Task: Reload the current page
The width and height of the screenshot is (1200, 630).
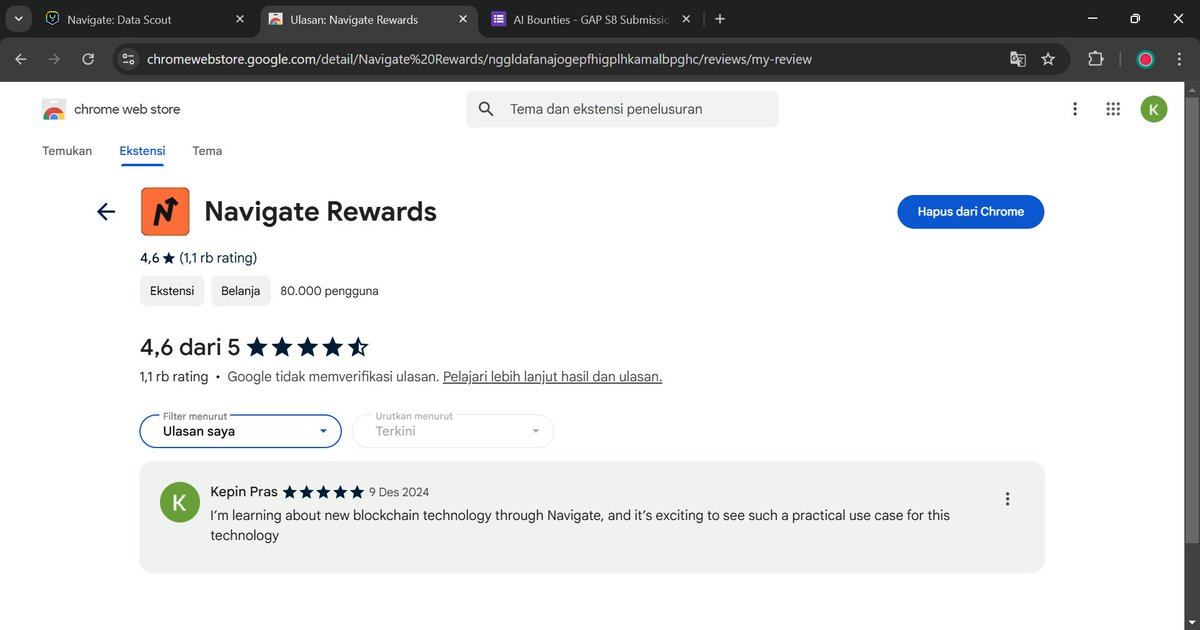Action: coord(88,59)
